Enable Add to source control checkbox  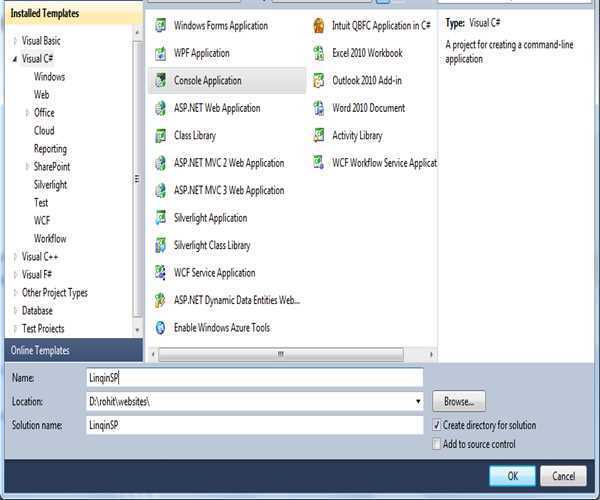point(436,444)
